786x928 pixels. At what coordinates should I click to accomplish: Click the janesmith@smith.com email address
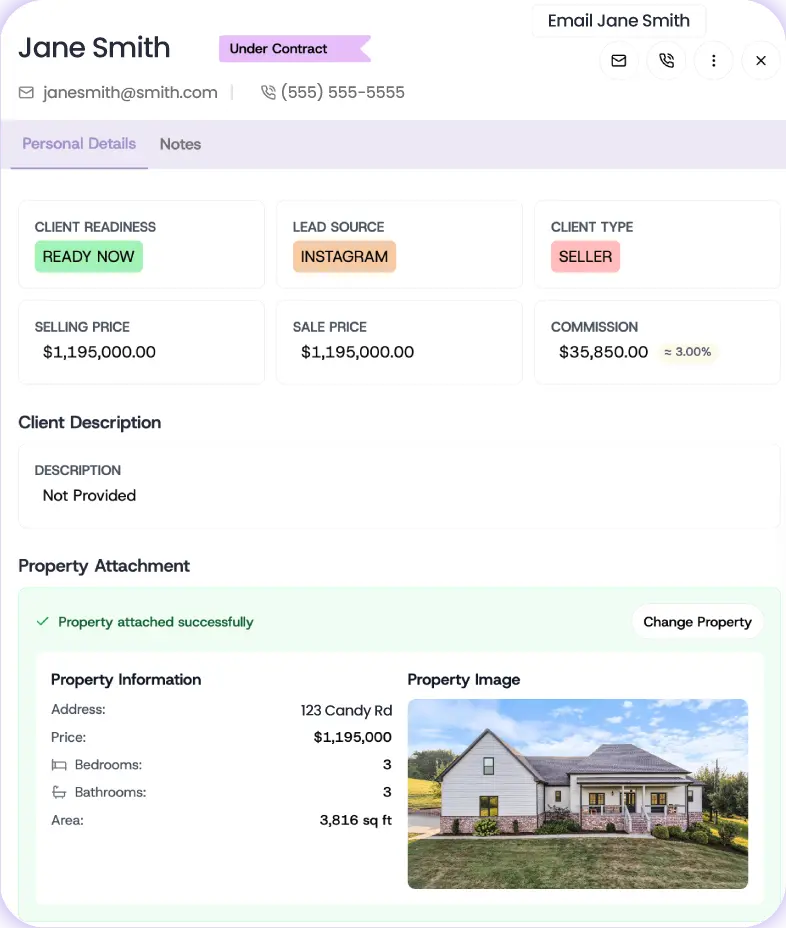click(130, 93)
